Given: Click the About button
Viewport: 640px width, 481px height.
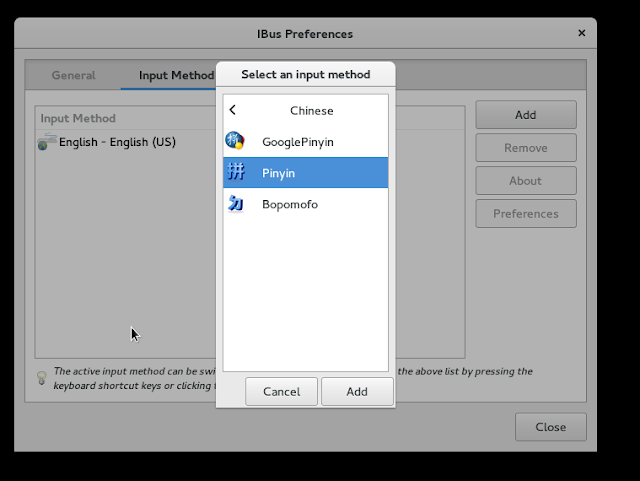Looking at the screenshot, I should pos(526,180).
